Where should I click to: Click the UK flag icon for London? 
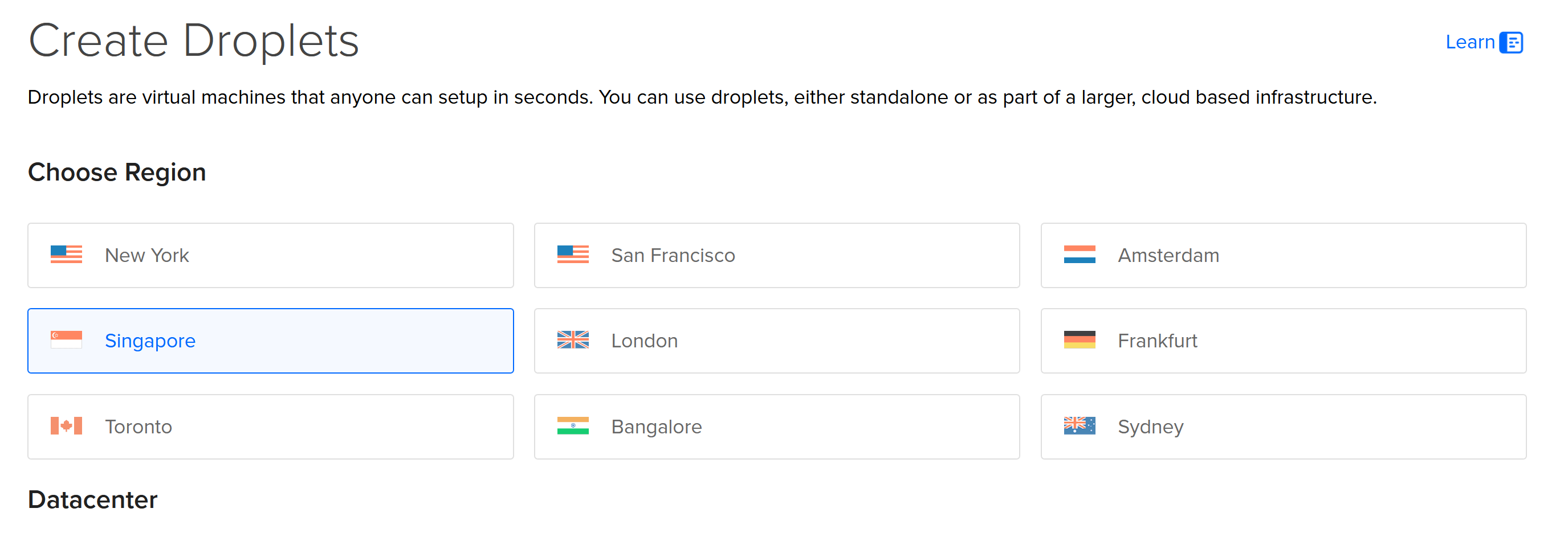(573, 340)
